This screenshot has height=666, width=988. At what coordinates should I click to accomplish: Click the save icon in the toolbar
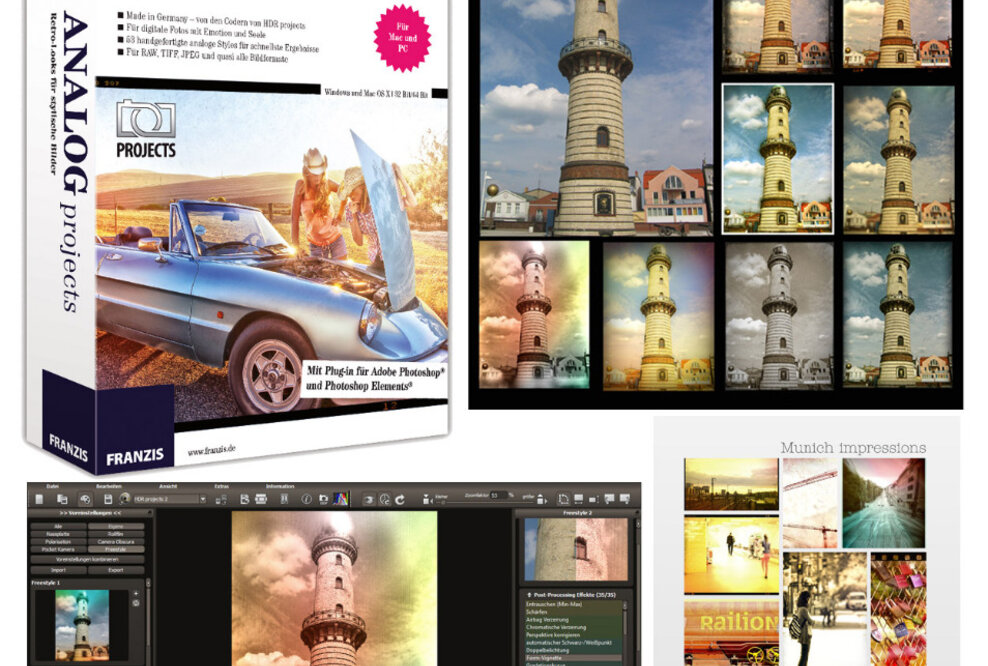[x=108, y=497]
